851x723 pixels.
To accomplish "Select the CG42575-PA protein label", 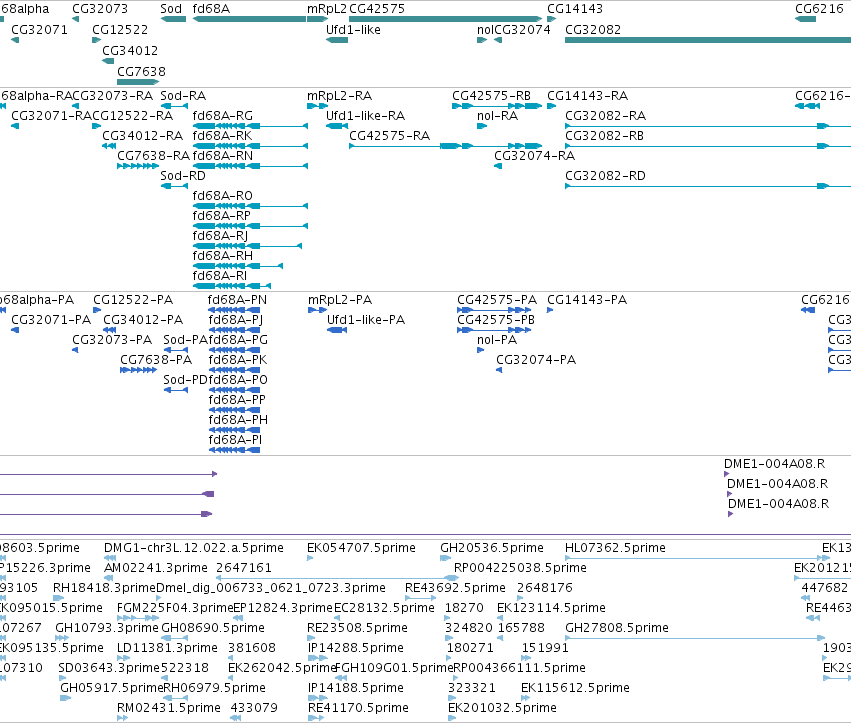I will [x=497, y=300].
